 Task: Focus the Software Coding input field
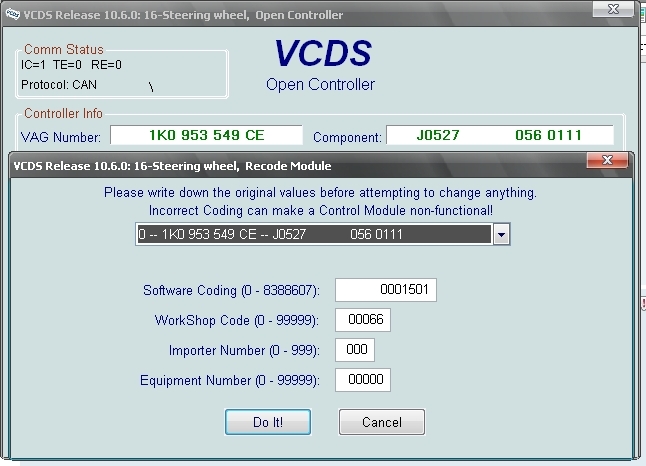pos(386,290)
